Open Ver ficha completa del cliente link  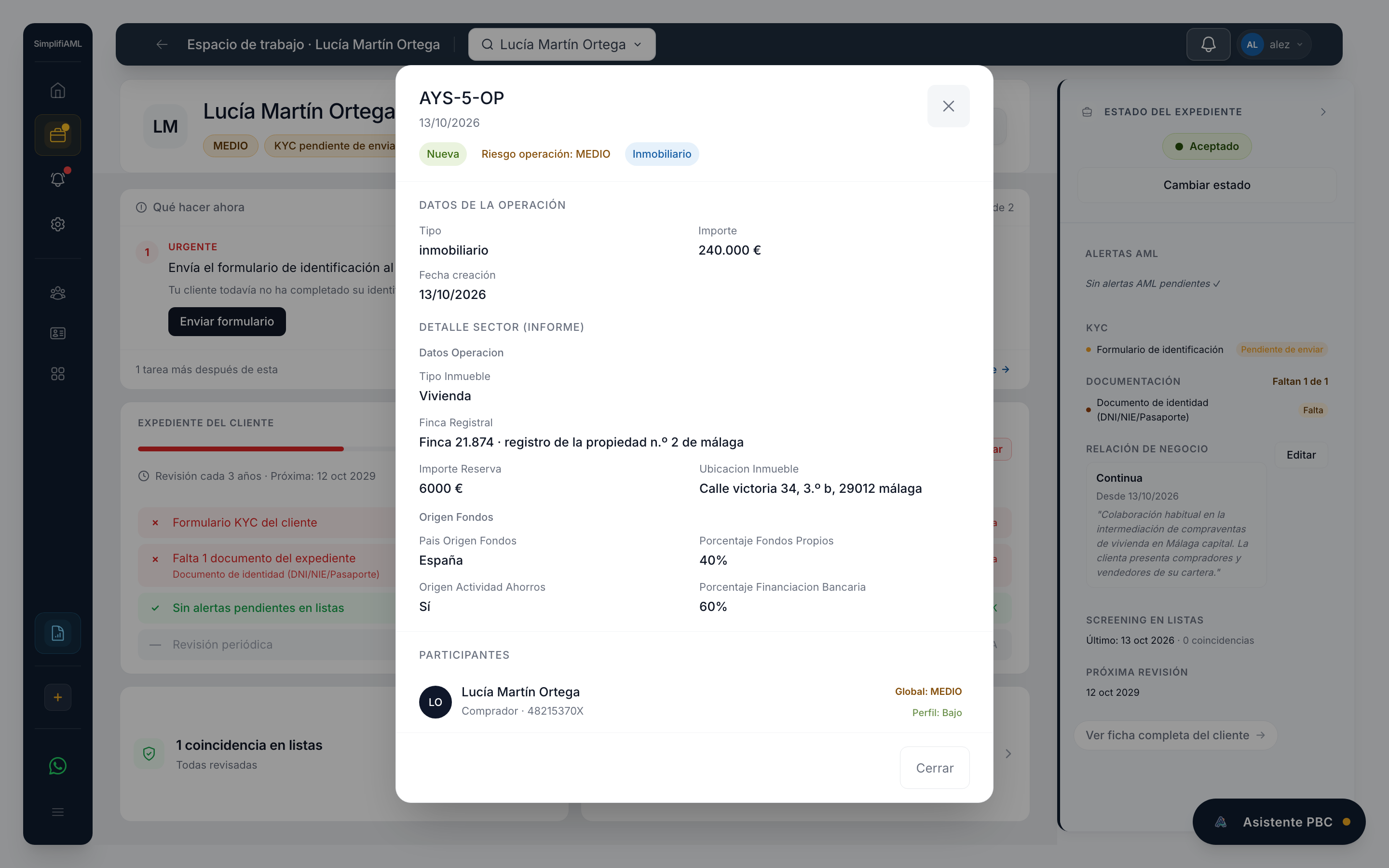(1175, 735)
